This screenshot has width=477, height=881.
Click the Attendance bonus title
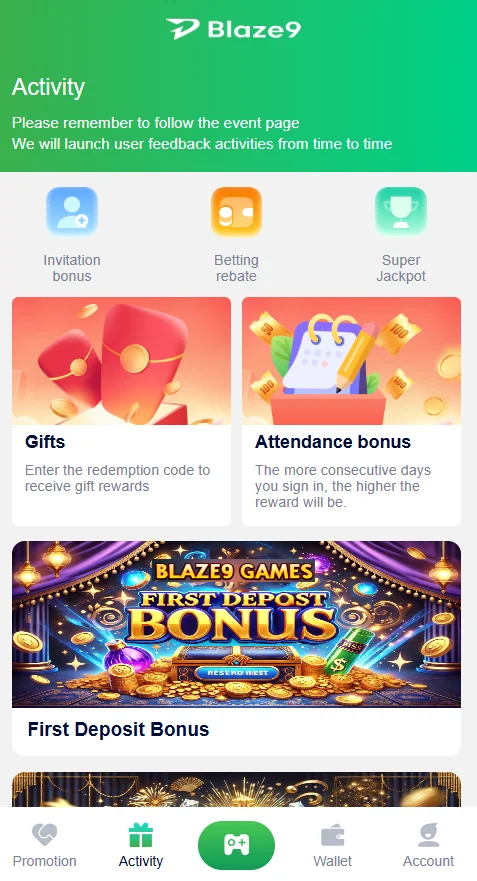coord(333,442)
